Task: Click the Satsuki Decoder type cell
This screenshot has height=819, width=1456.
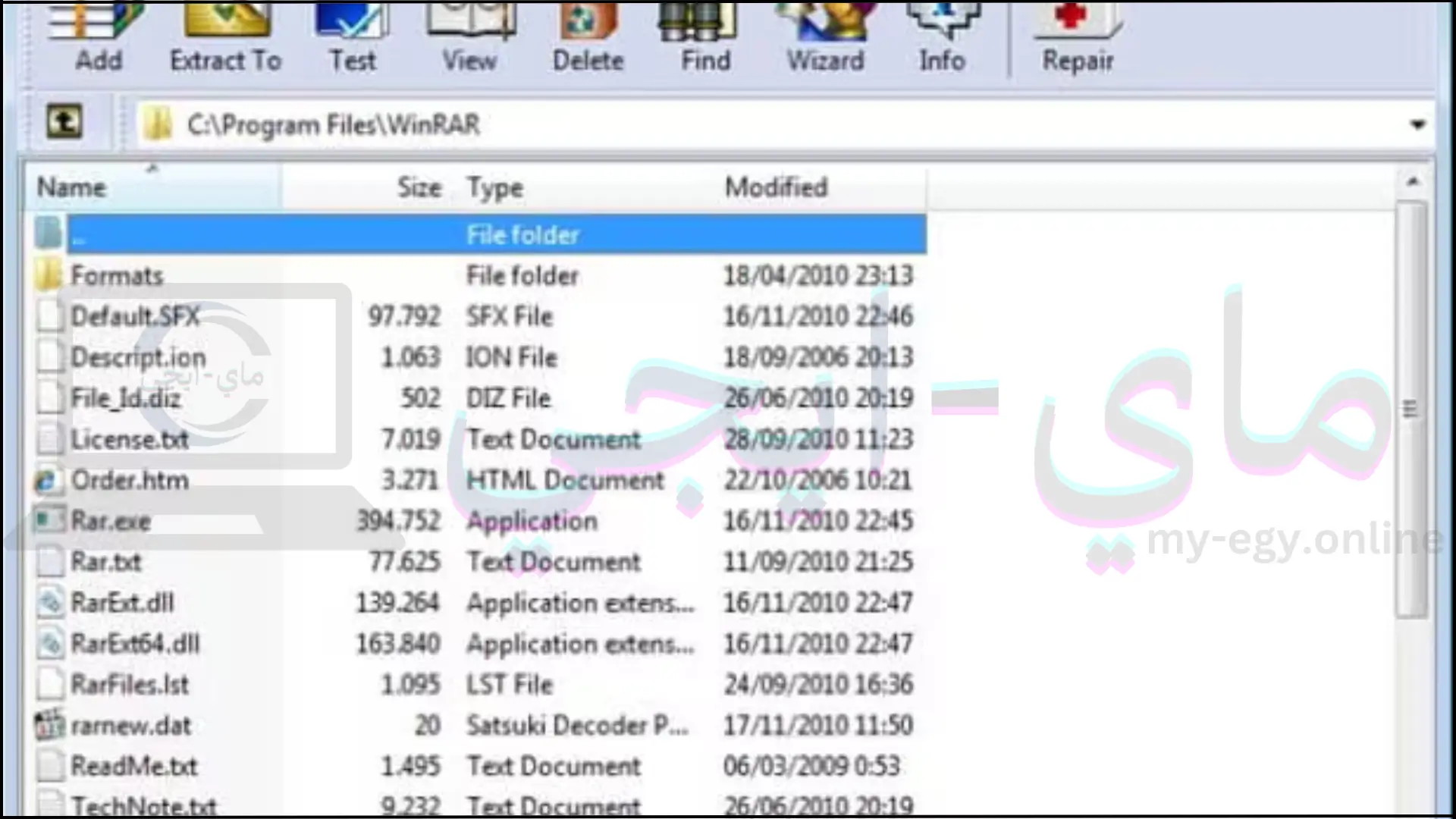Action: point(577,726)
